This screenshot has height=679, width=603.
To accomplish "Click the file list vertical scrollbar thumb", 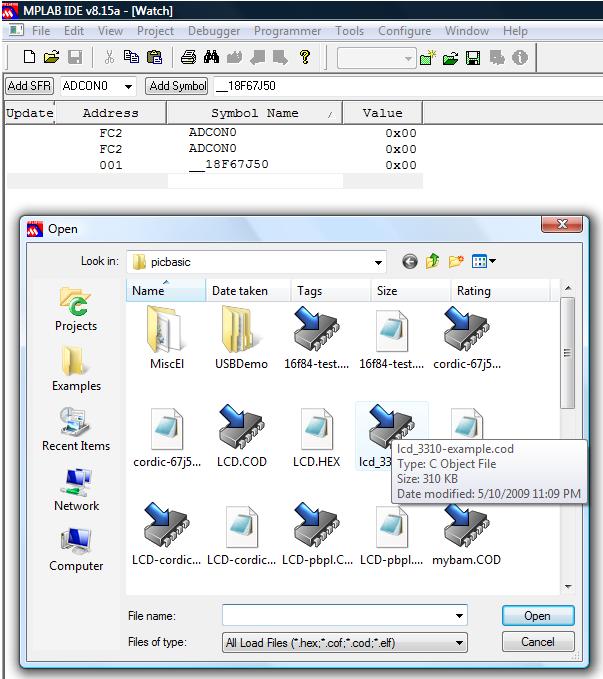I will pos(567,353).
